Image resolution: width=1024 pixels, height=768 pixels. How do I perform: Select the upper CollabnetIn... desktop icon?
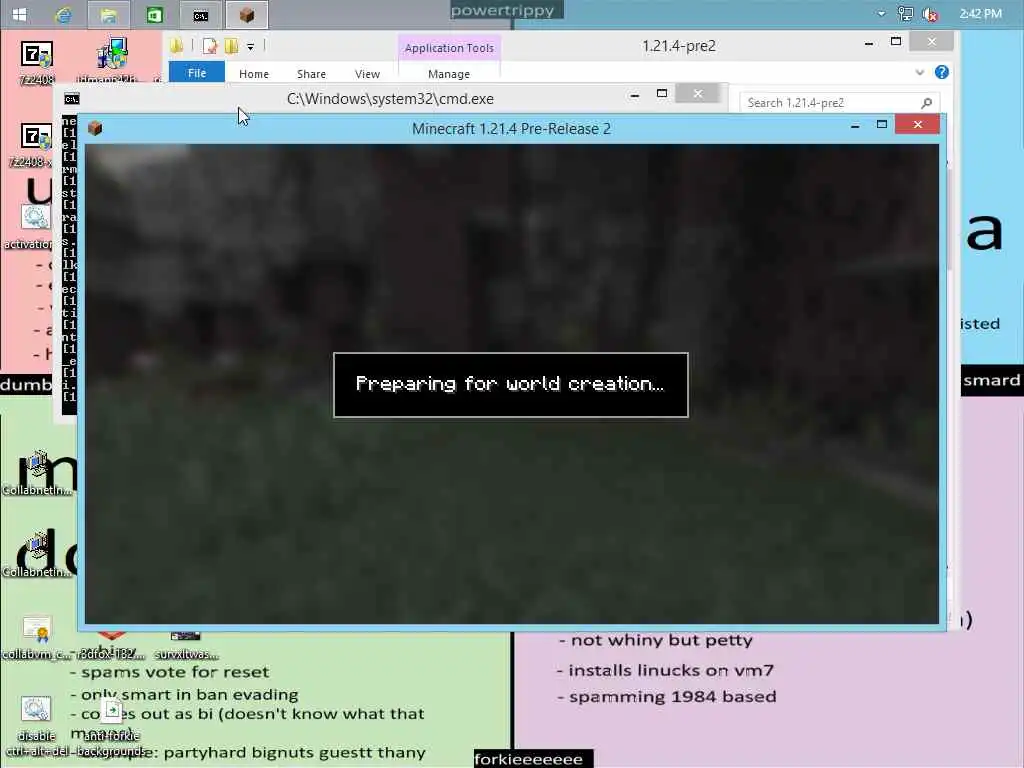[x=37, y=473]
